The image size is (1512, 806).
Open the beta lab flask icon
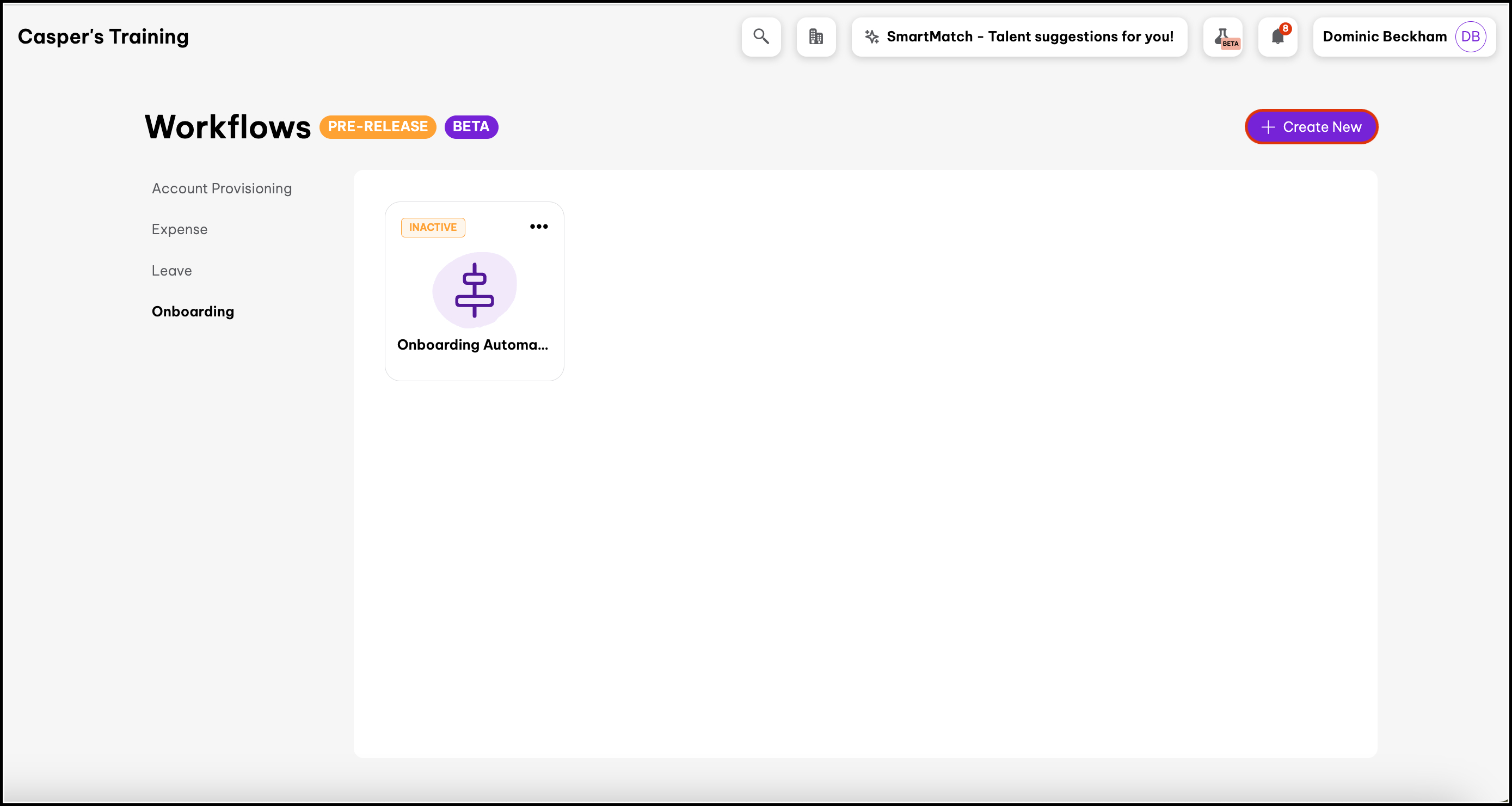coord(1223,36)
